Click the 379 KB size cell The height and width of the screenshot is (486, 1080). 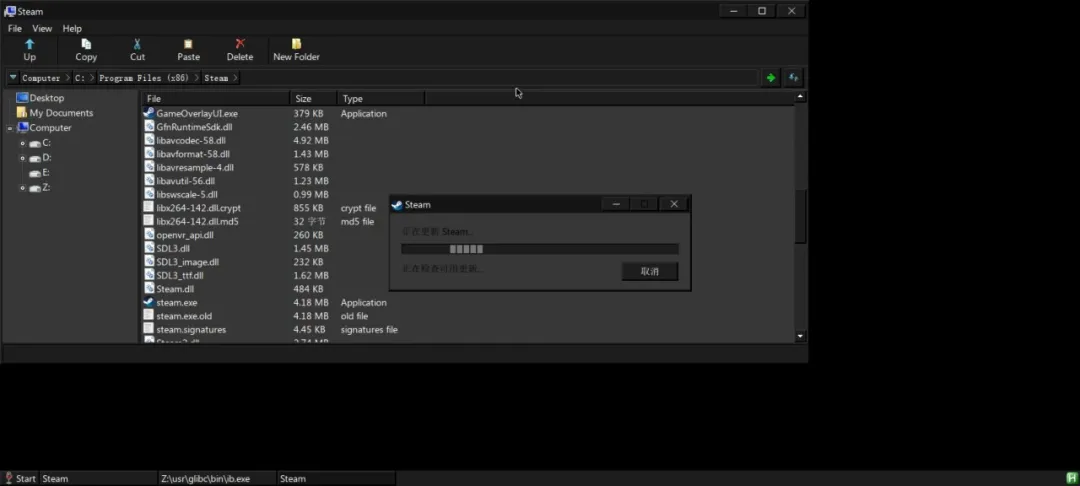click(308, 114)
